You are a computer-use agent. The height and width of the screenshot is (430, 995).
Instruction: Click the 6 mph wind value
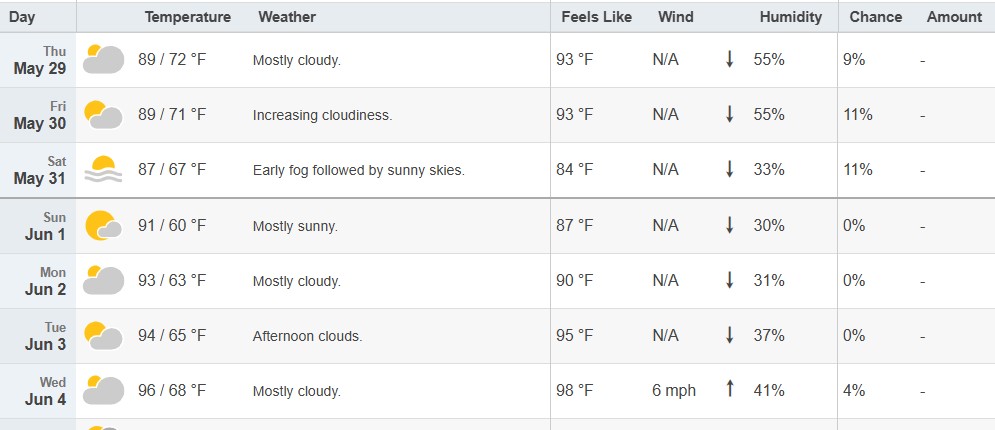point(674,391)
